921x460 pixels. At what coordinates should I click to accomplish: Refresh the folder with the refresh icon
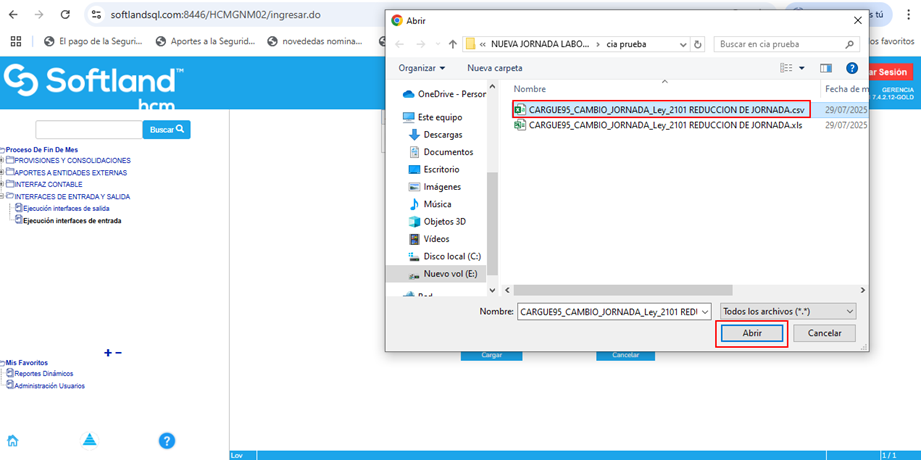click(x=698, y=44)
